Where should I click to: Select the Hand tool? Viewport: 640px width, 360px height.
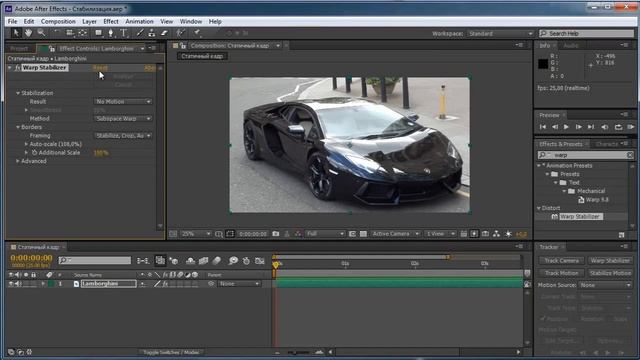28,33
